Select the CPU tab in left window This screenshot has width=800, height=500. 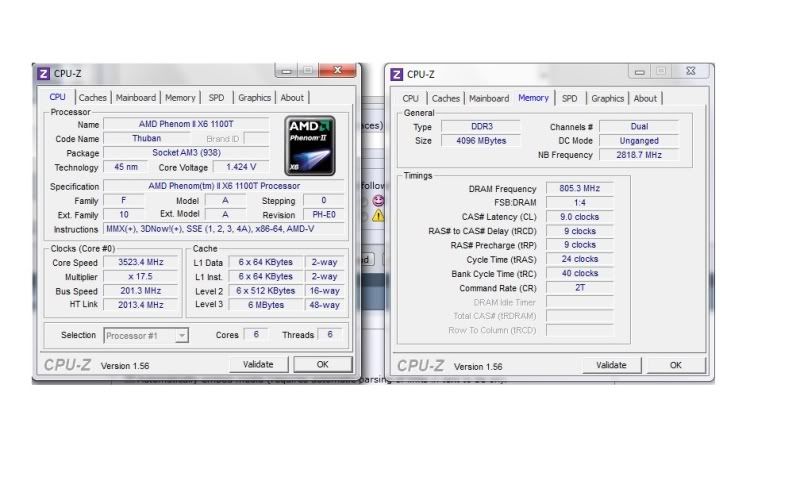tap(57, 97)
